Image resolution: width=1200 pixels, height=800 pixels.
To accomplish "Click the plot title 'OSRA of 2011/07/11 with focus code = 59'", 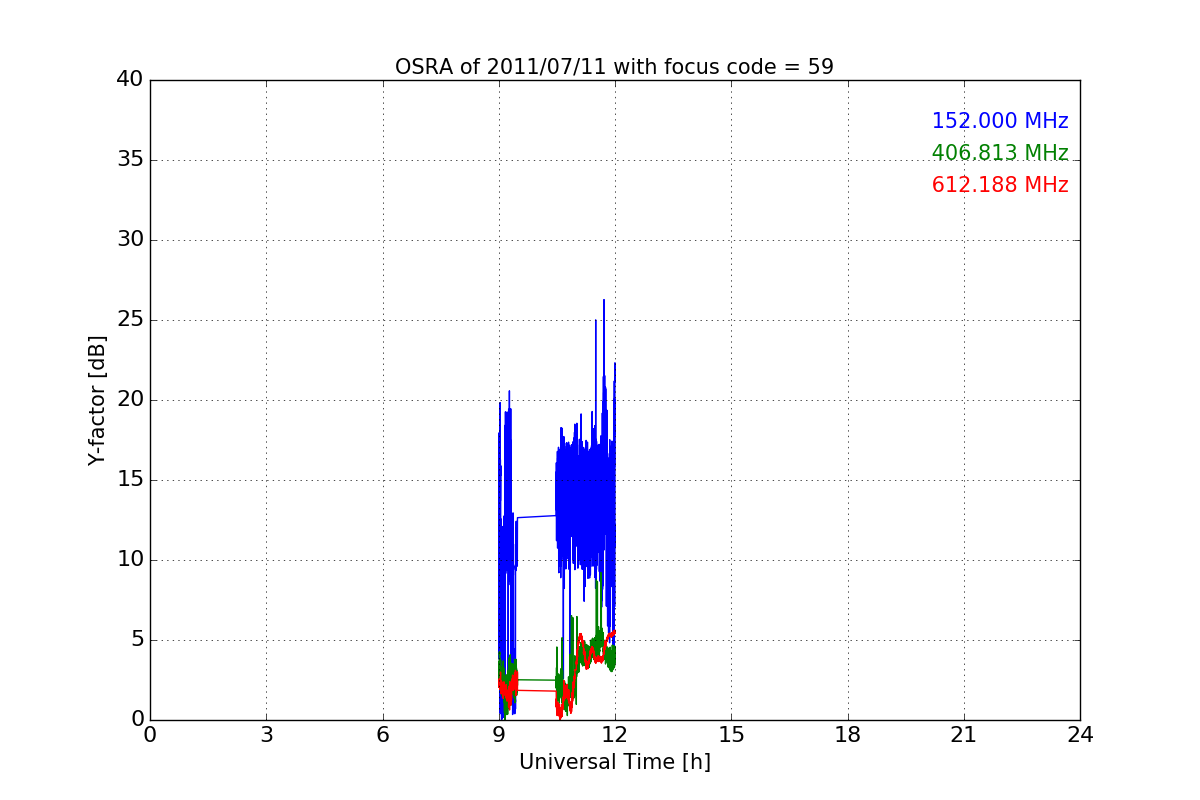I will 614,67.
